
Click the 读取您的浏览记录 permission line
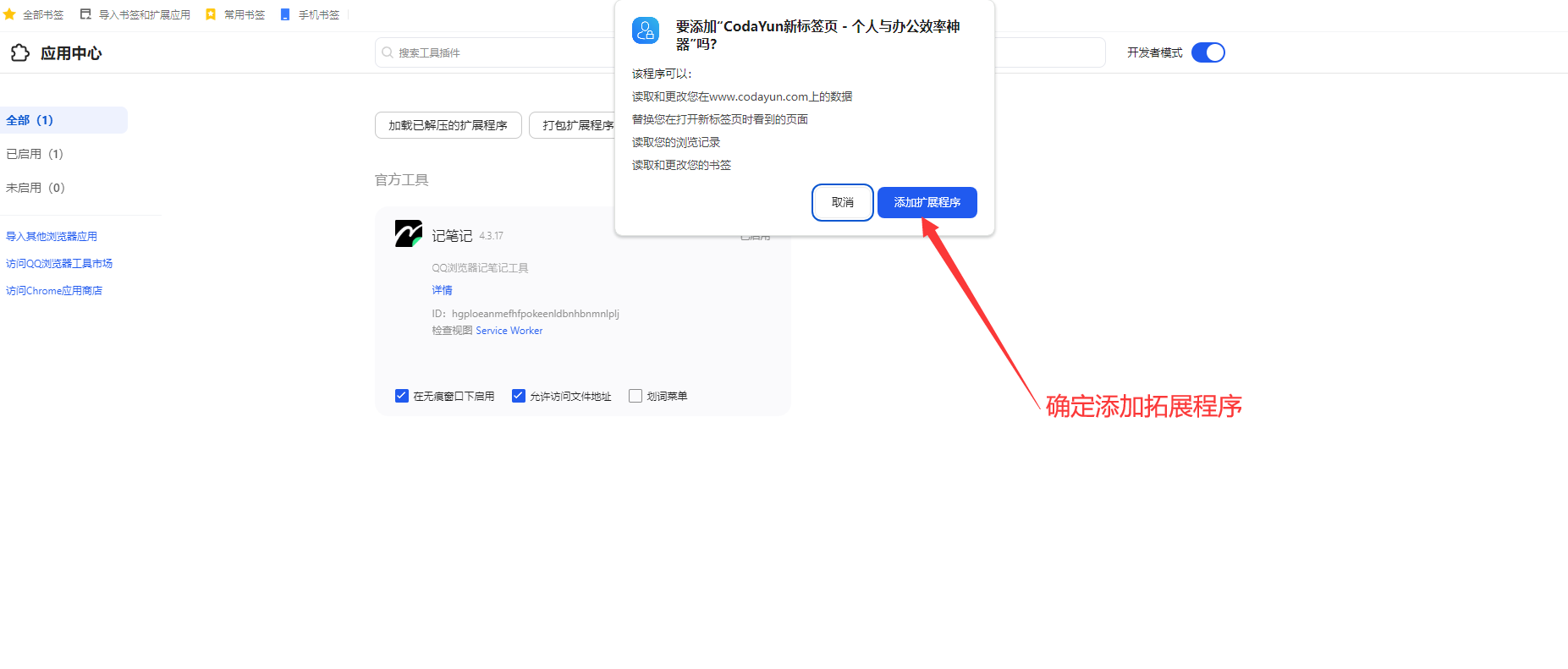coord(676,142)
